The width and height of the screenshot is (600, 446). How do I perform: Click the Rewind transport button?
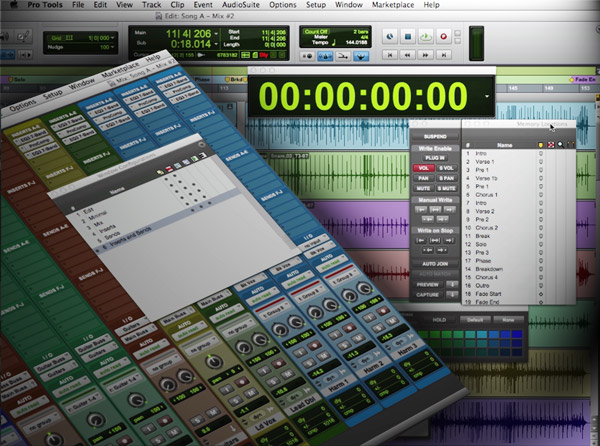[x=408, y=55]
